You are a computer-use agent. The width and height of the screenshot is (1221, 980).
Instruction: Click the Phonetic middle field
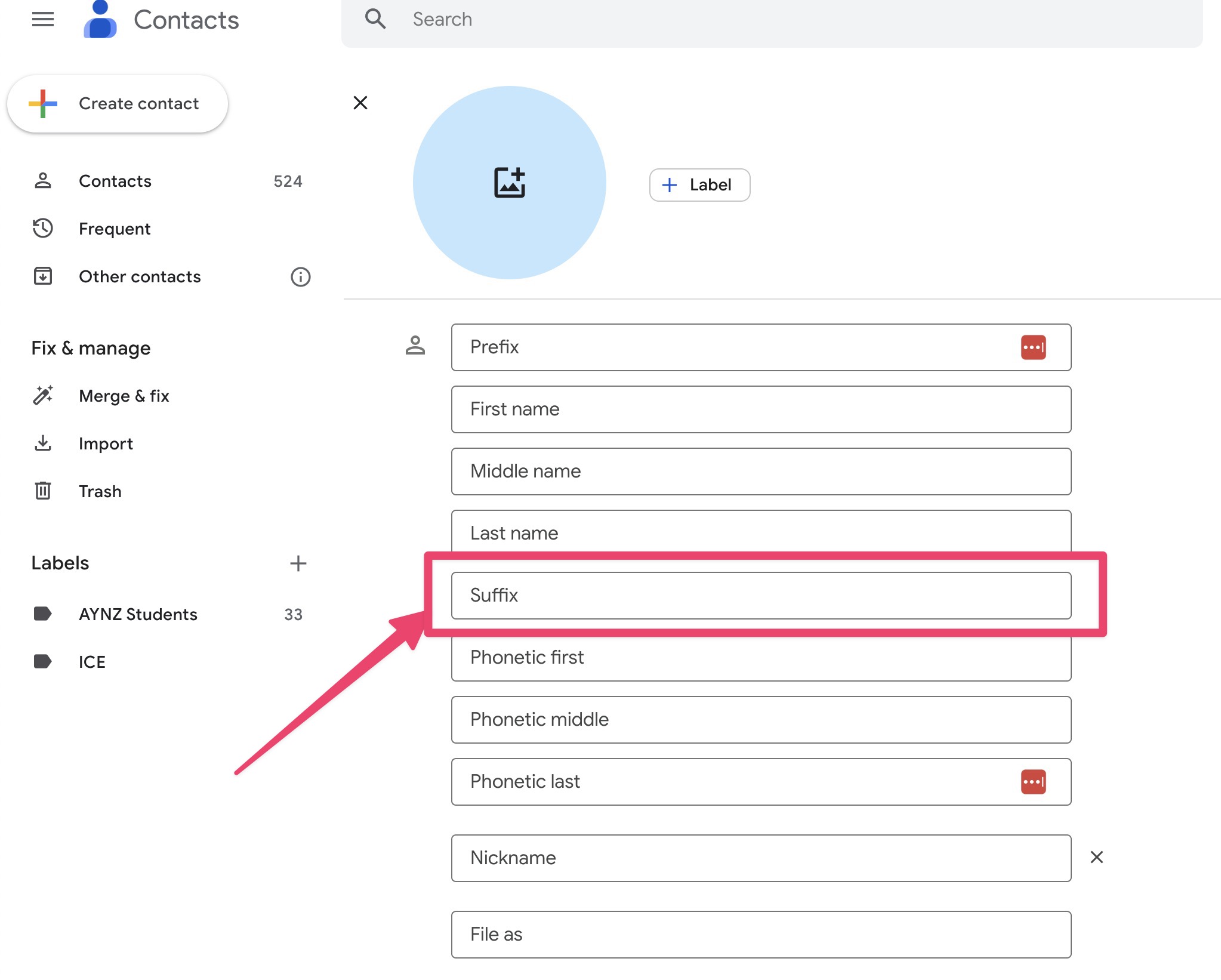[761, 720]
